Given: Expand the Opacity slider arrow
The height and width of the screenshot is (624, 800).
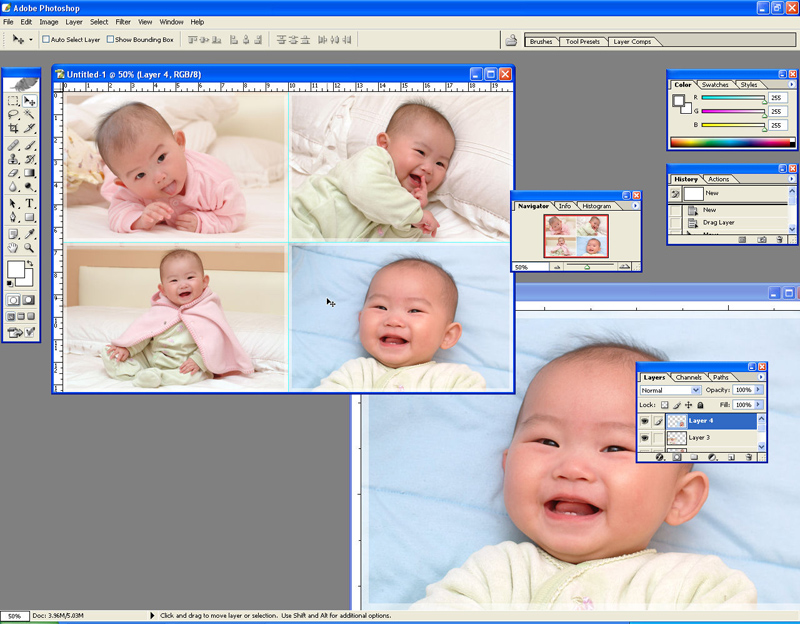Looking at the screenshot, I should (x=759, y=390).
